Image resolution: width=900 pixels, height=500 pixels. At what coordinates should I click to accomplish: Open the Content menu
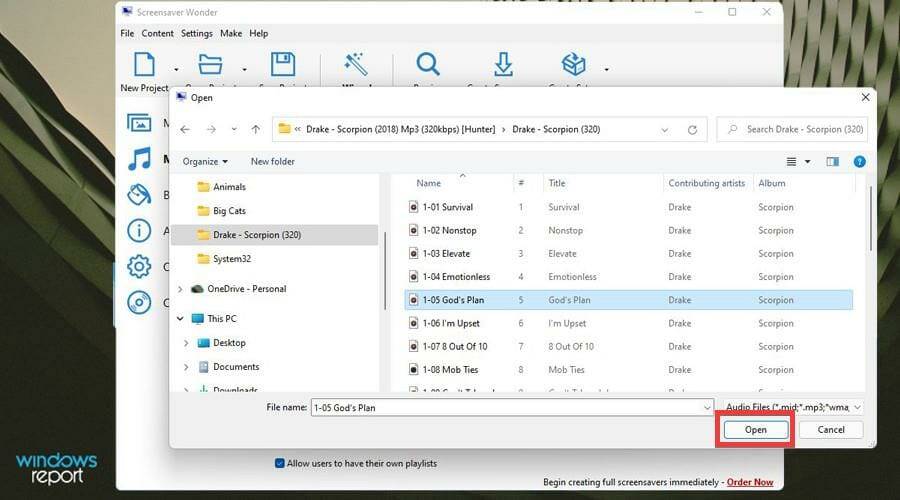point(157,33)
